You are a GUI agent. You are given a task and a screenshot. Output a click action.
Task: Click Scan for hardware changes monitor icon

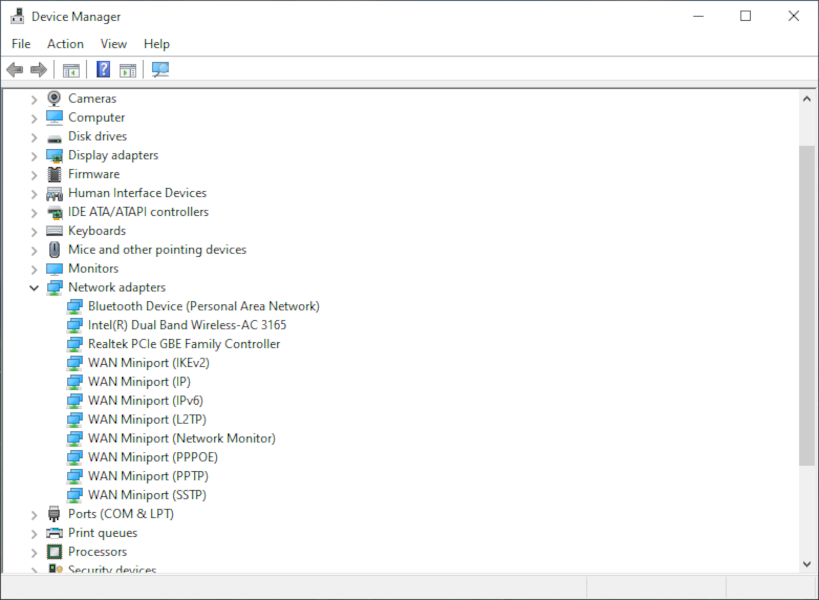(x=160, y=69)
